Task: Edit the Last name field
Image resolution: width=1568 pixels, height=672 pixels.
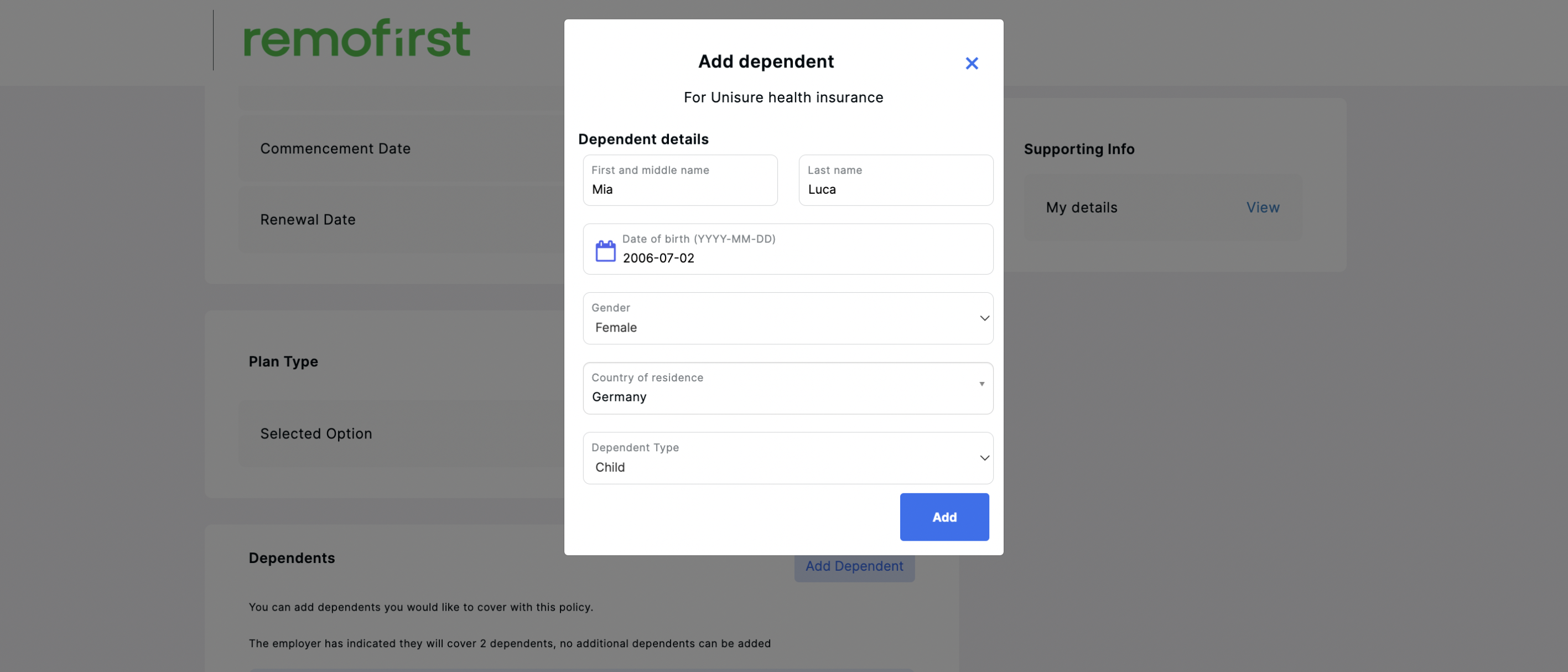Action: coord(895,180)
